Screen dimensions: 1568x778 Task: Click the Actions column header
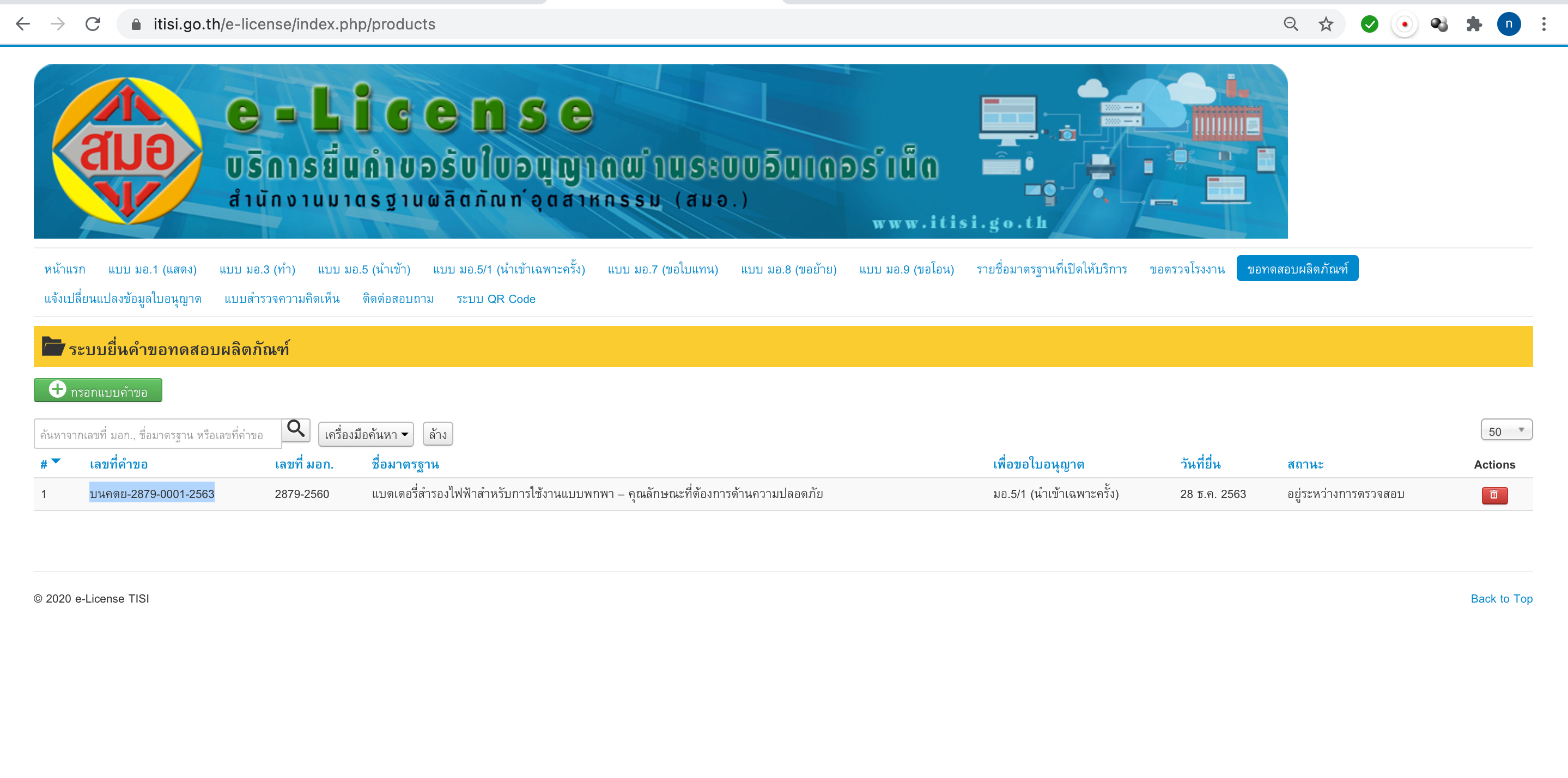point(1494,465)
